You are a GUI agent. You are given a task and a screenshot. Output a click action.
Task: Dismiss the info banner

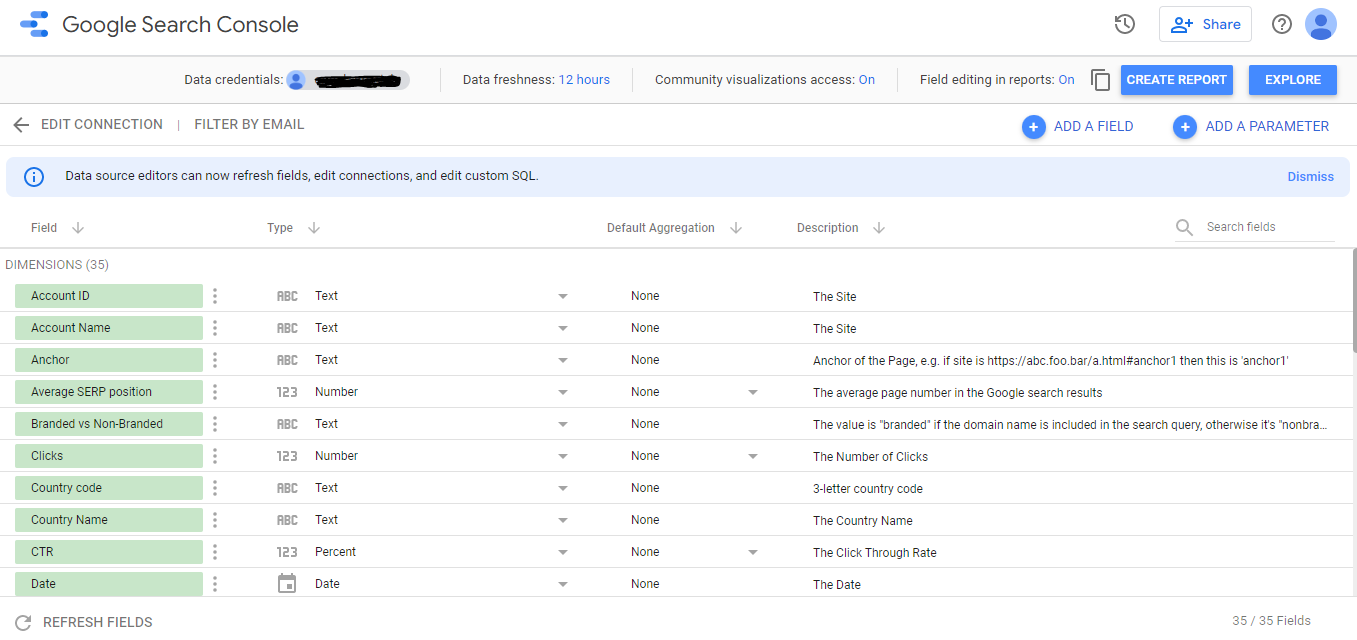click(x=1310, y=177)
